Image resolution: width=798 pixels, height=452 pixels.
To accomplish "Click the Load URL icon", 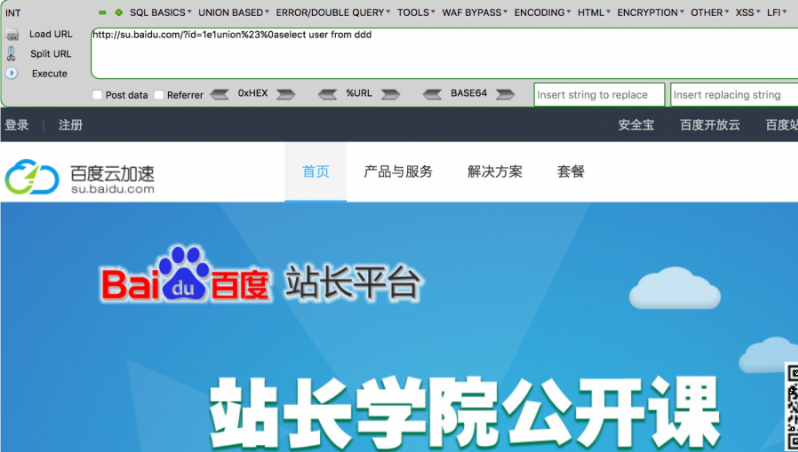I will [x=12, y=35].
